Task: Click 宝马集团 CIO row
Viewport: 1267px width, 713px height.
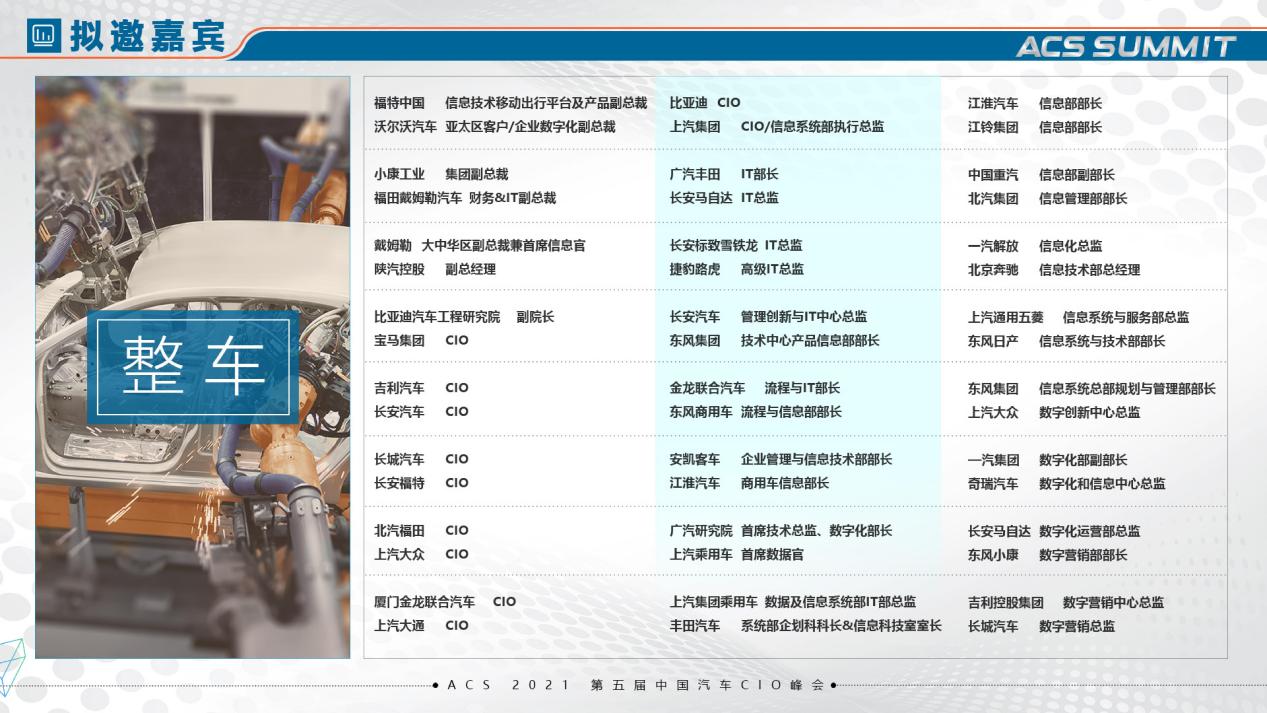Action: pyautogui.click(x=421, y=340)
